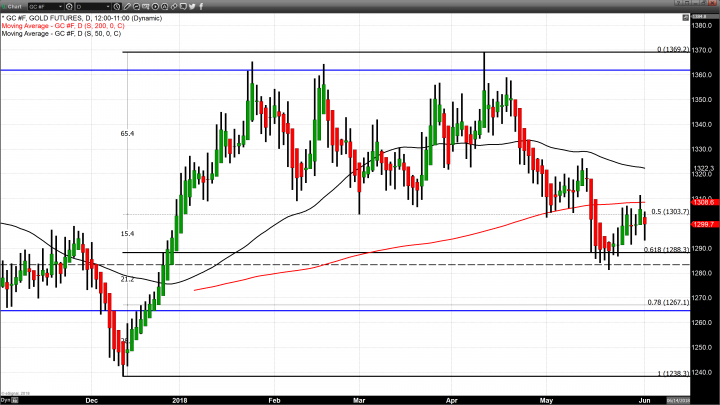Image resolution: width=720 pixels, height=405 pixels.
Task: Click the 0.618 (1288.3) Fibonacci label
Action: pos(667,249)
